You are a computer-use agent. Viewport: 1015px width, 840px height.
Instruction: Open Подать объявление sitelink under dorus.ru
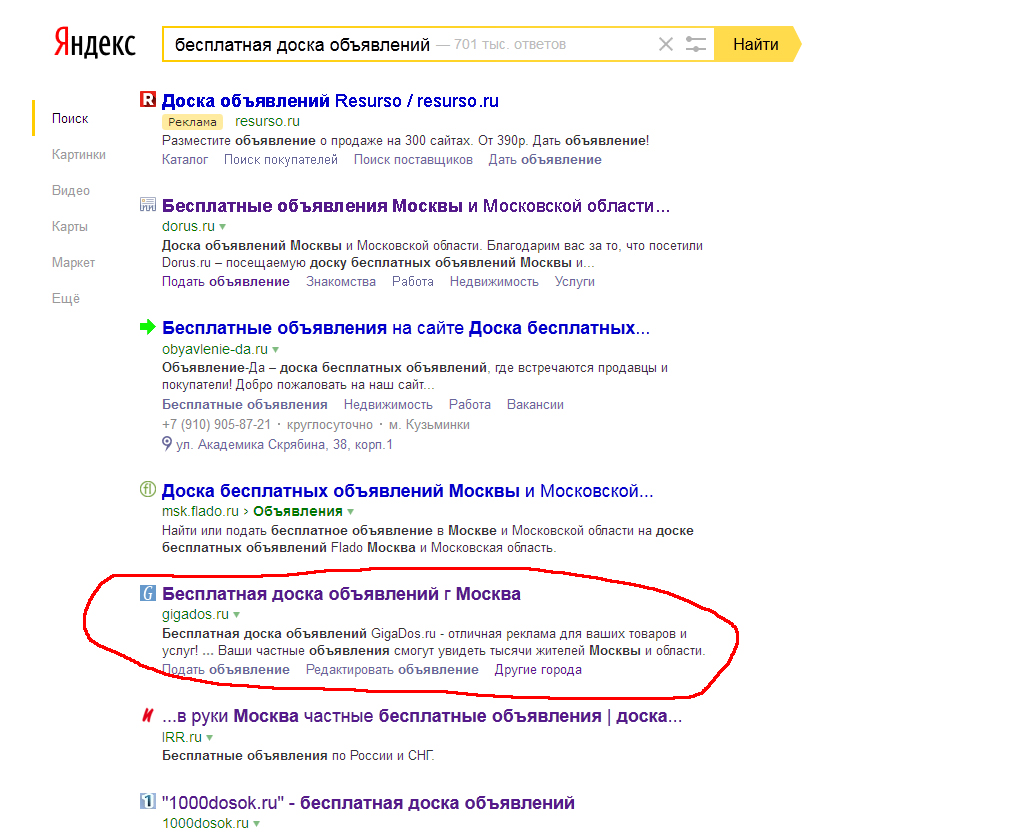[x=226, y=282]
